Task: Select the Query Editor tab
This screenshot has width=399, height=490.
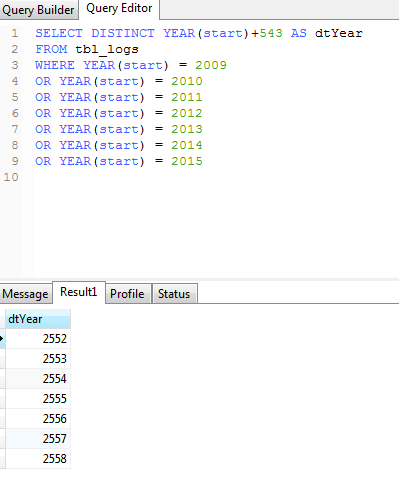Action: pyautogui.click(x=119, y=9)
